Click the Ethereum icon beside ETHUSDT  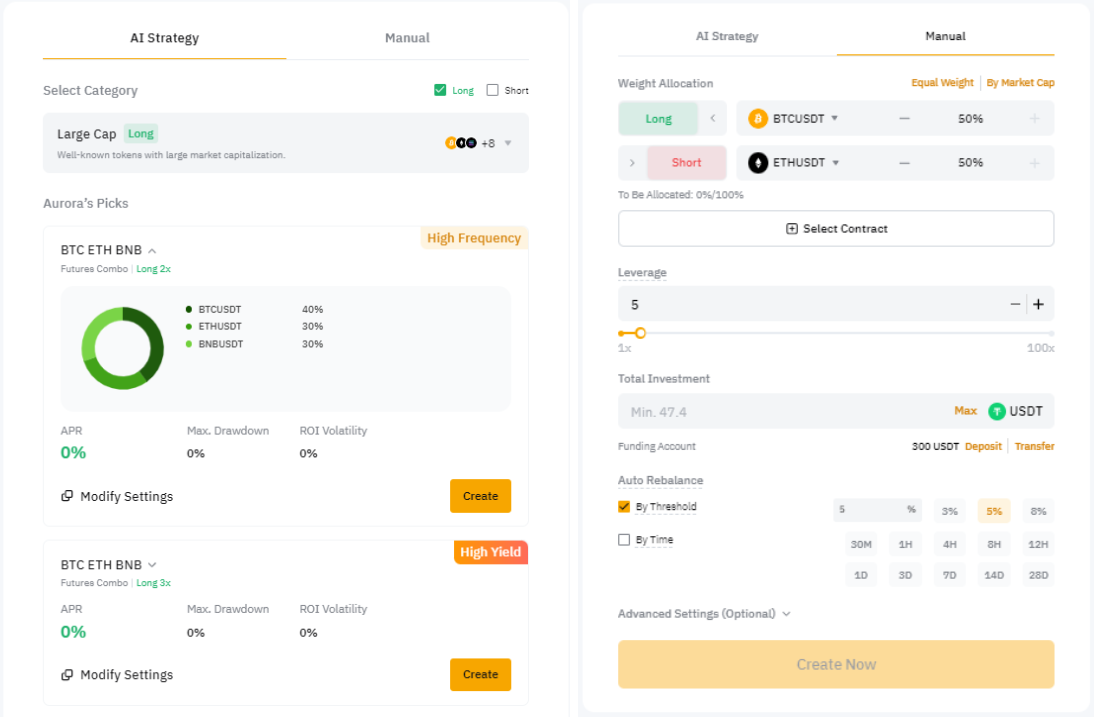point(758,163)
